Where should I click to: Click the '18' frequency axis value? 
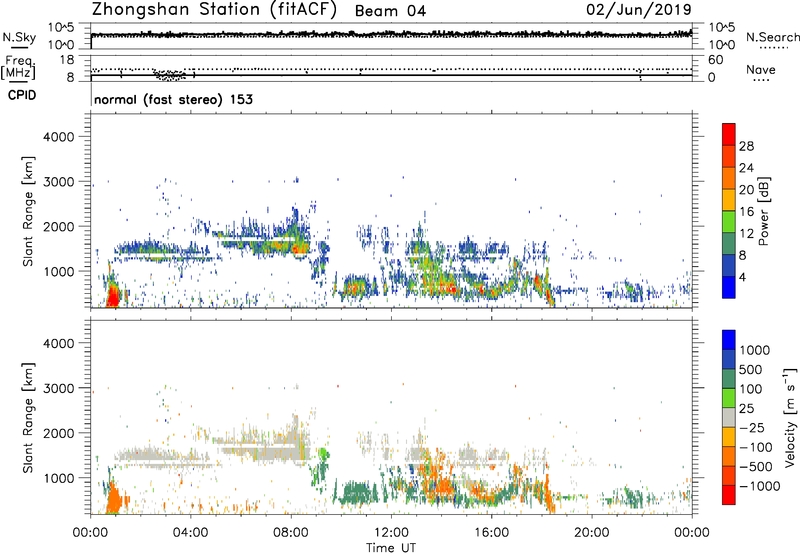[66, 60]
